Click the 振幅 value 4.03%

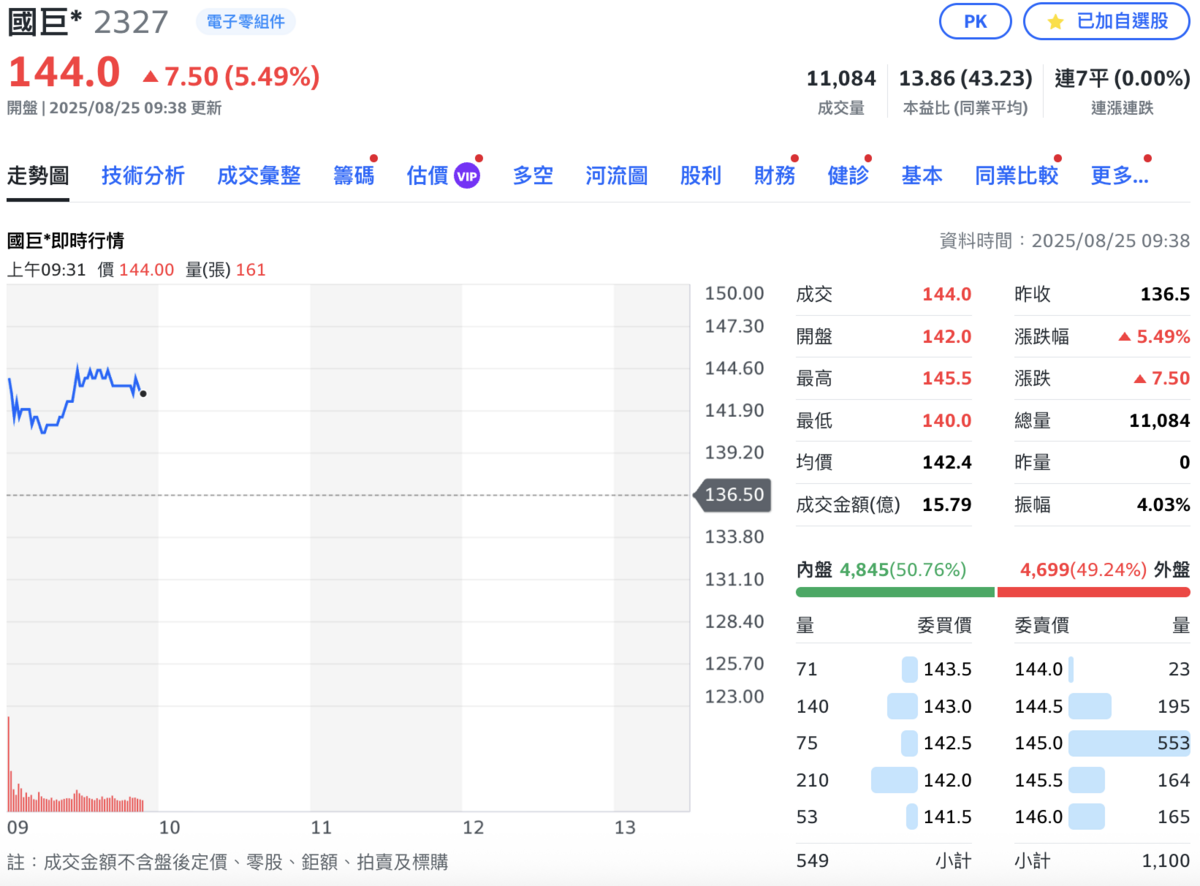coord(1163,505)
